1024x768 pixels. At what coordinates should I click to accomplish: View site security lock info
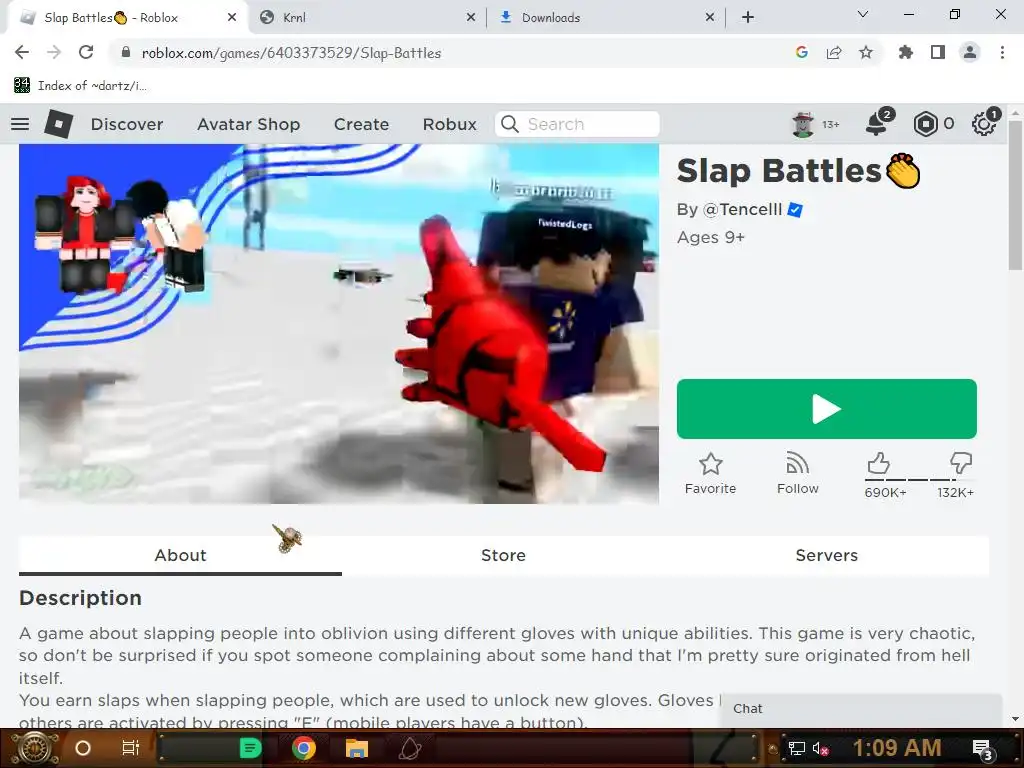(x=126, y=52)
